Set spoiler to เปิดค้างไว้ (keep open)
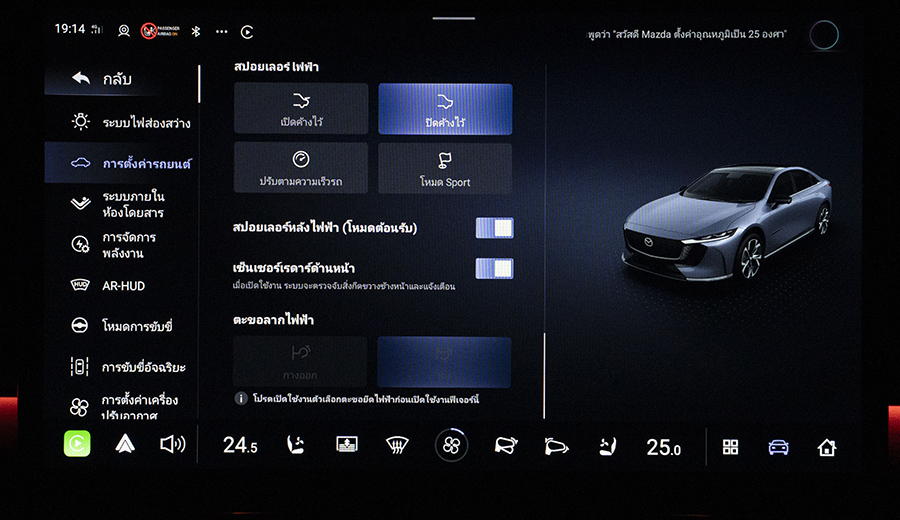The width and height of the screenshot is (900, 520). [301, 108]
